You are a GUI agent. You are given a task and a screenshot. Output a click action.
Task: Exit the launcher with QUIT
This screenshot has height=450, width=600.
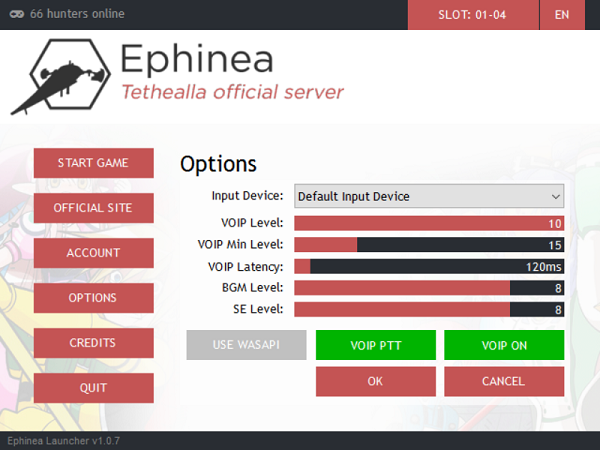(94, 388)
